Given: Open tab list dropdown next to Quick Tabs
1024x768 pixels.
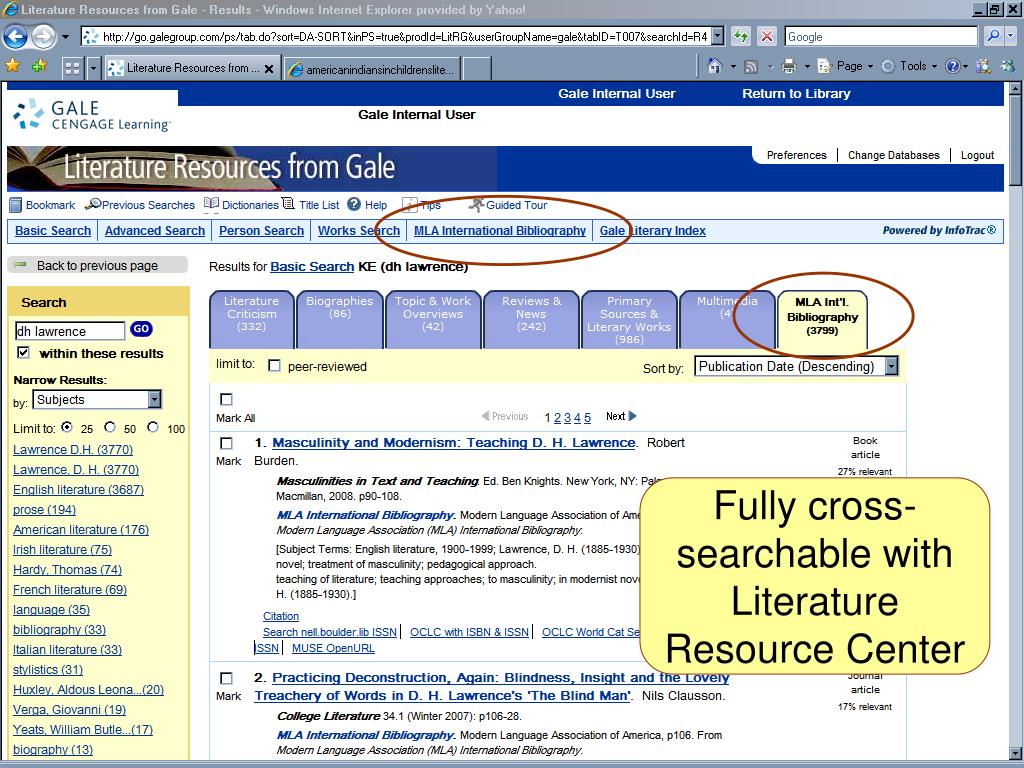Looking at the screenshot, I should (93, 68).
